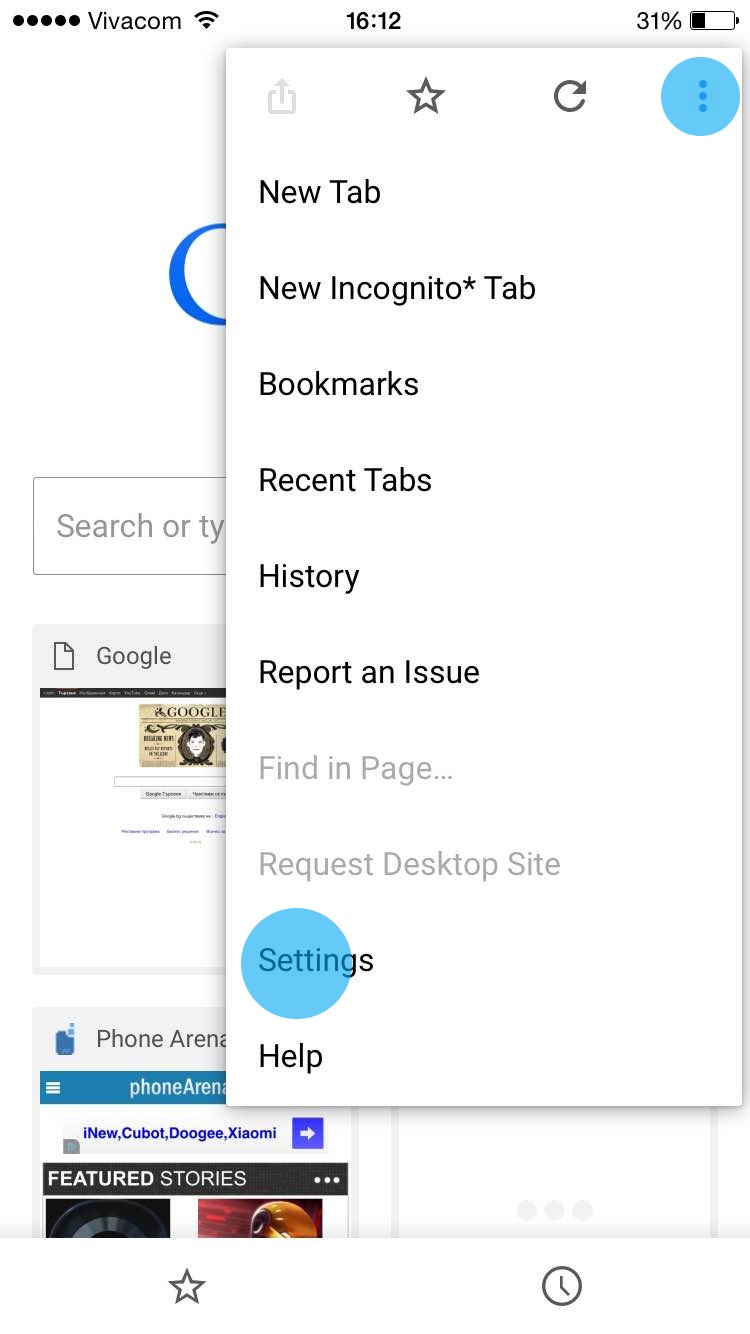Screen dimensions: 750x1334
Task: Tap the Phone Arena favicon on its tile
Action: coord(65,1040)
